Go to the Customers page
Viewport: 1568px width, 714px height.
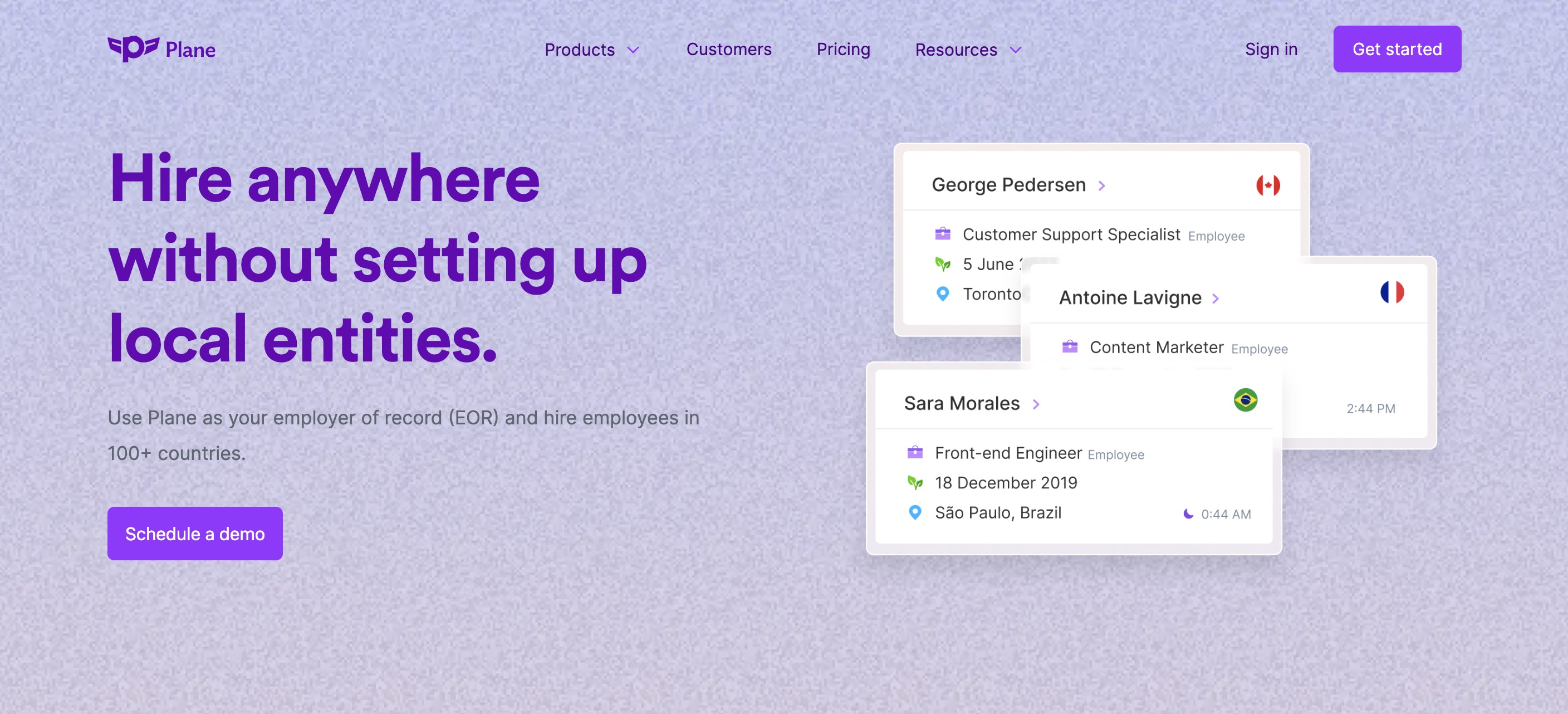point(729,50)
